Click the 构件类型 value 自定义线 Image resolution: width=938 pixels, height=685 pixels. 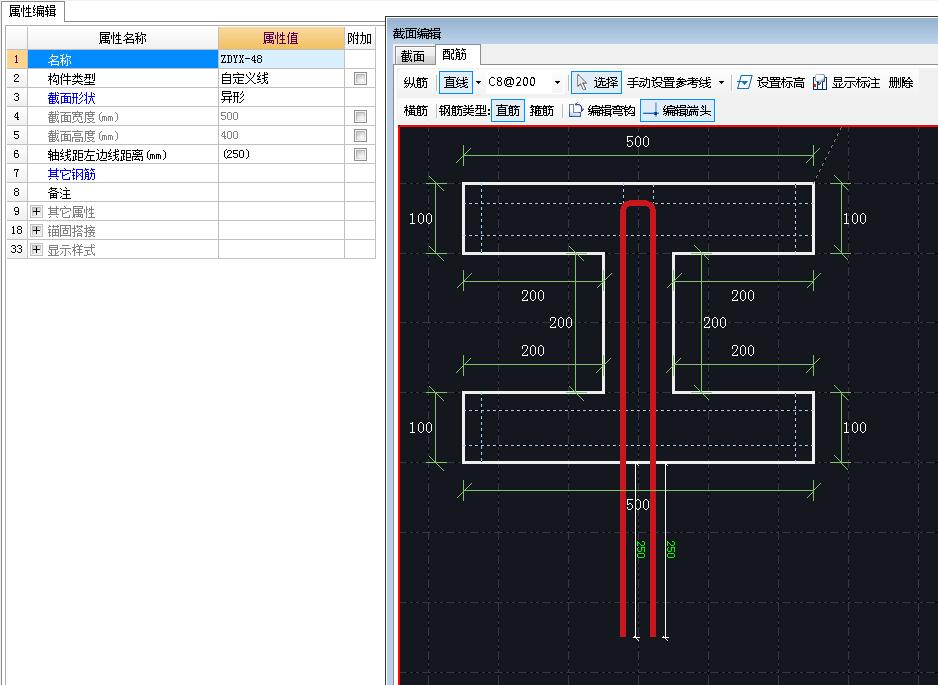[281, 78]
